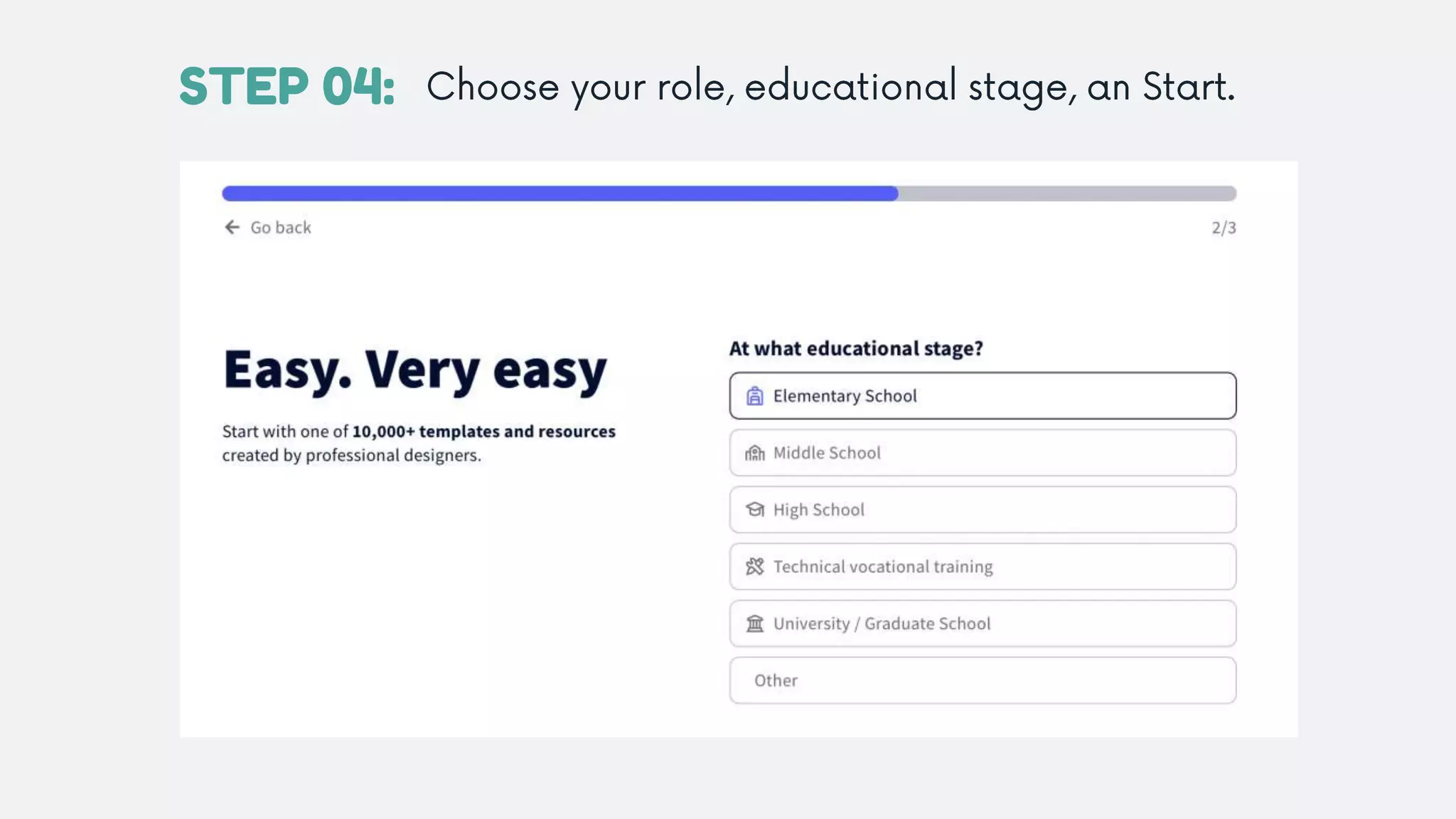Choose the Technical vocational training label text

(x=883, y=567)
